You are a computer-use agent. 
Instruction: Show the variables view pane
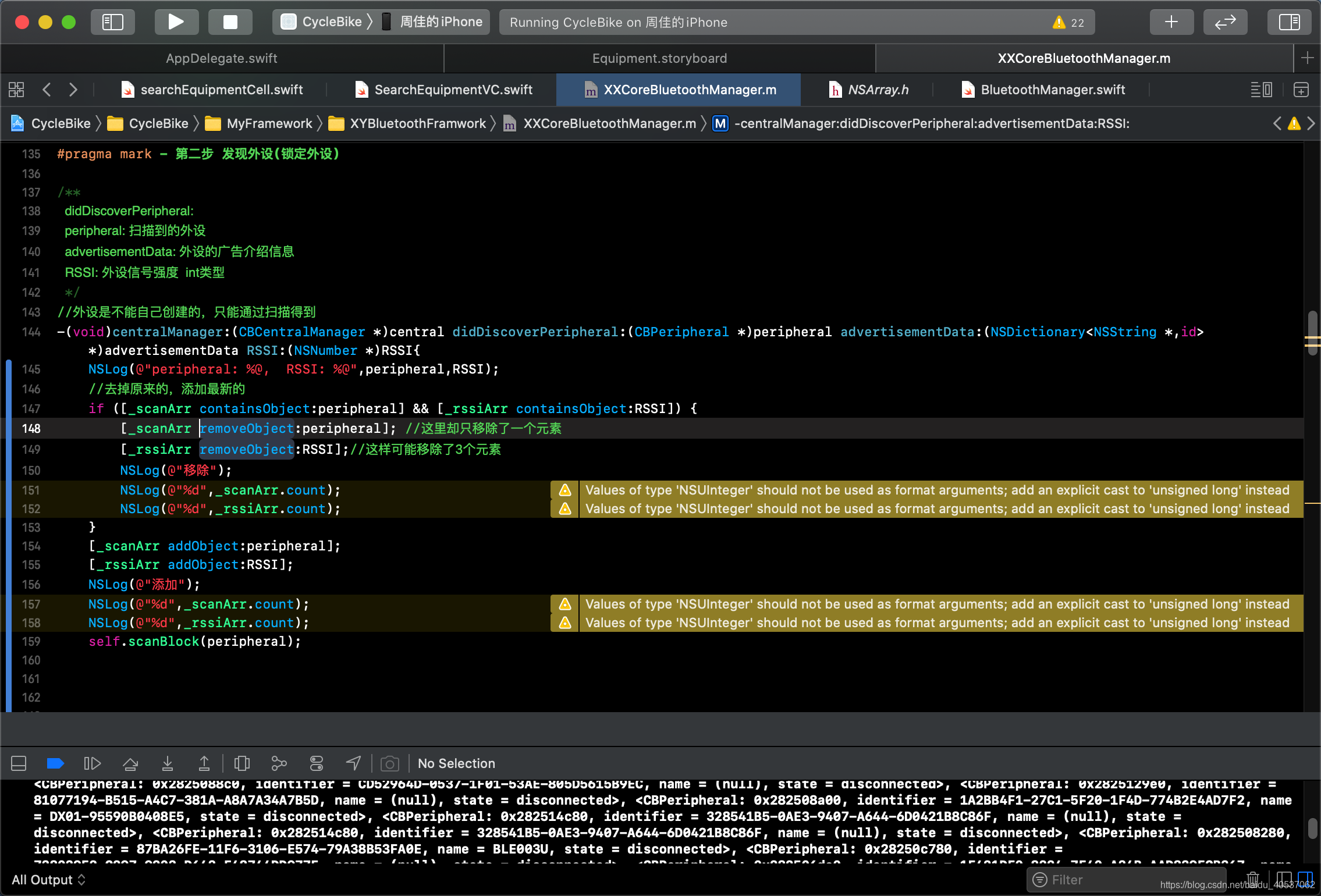click(x=1284, y=879)
